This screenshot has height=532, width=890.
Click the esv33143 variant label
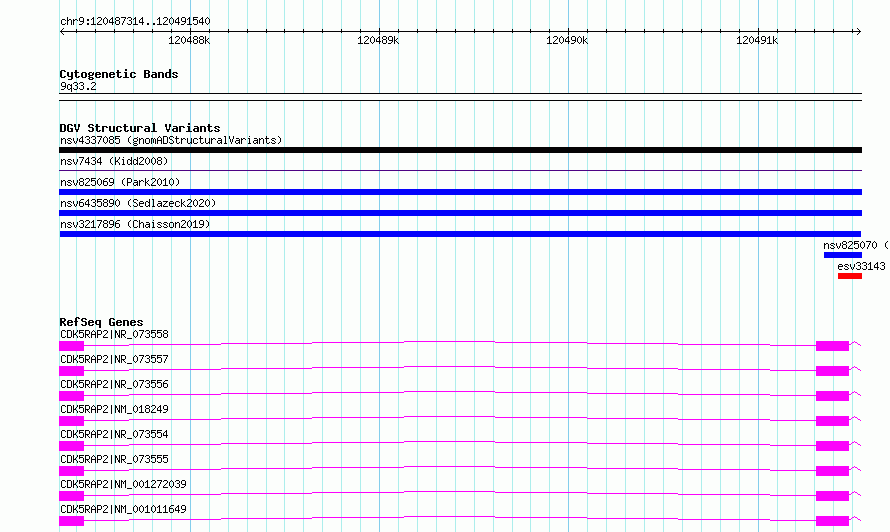point(861,266)
